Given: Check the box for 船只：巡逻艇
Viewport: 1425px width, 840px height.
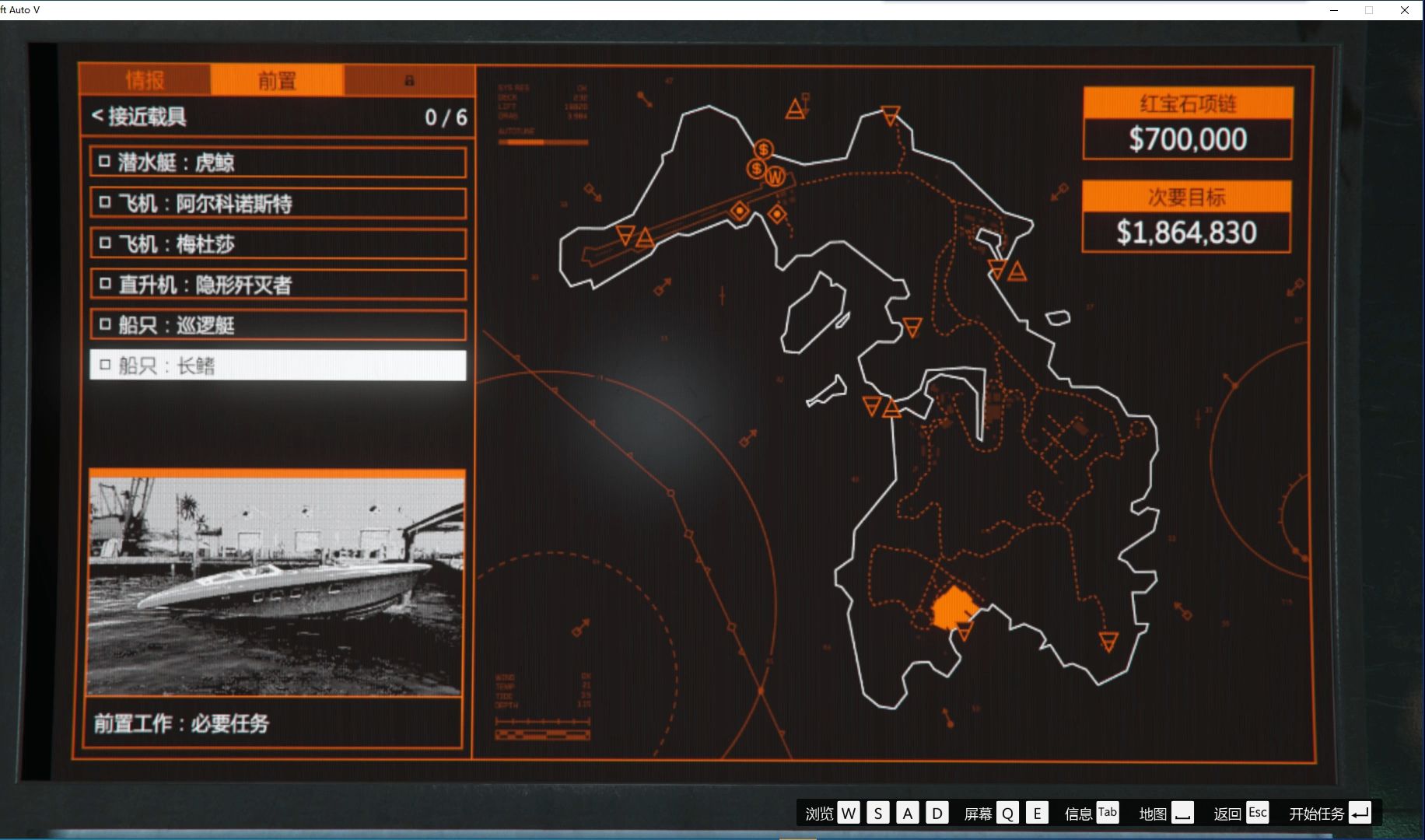Looking at the screenshot, I should 104,324.
